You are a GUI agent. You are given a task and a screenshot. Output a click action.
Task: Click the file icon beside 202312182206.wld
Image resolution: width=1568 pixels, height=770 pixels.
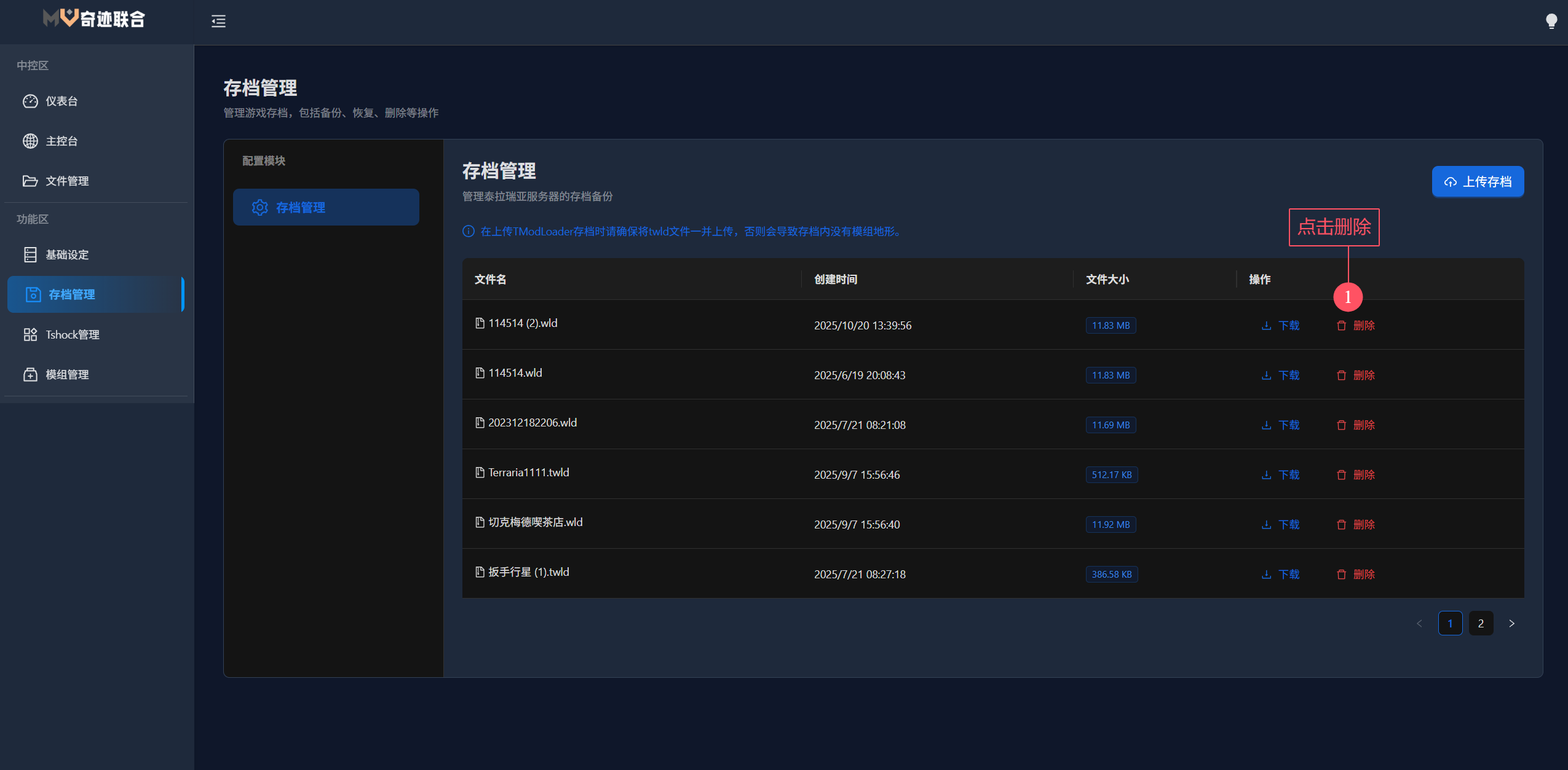480,422
